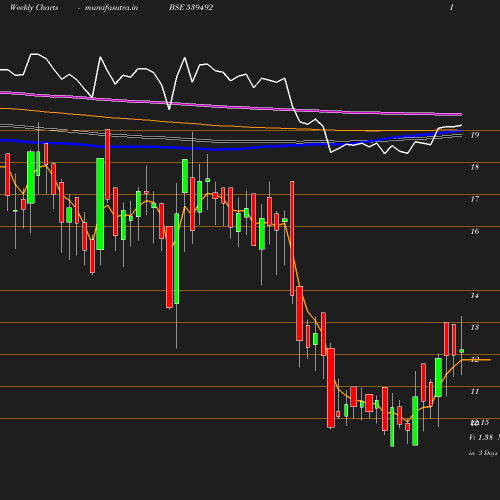This screenshot has height=500, width=500.
Task: Click the price axis label 16
Action: [475, 231]
